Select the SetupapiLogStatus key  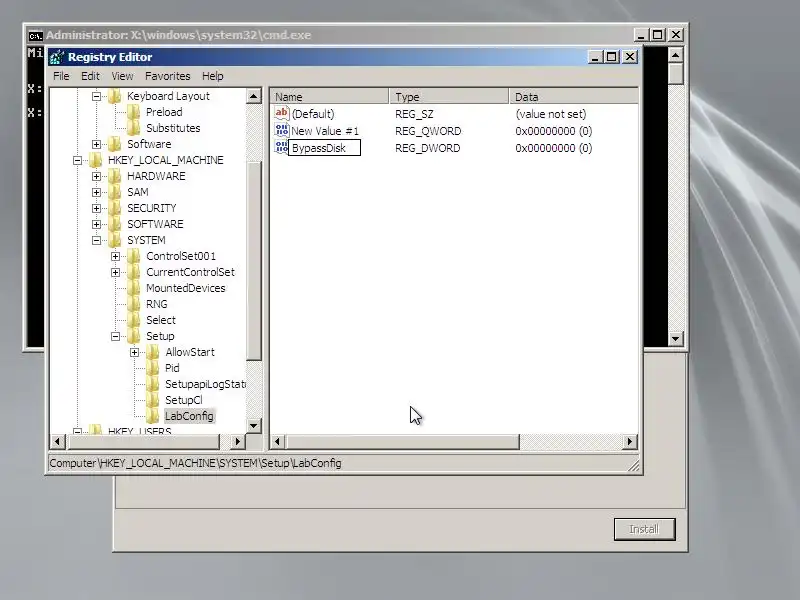pos(205,384)
